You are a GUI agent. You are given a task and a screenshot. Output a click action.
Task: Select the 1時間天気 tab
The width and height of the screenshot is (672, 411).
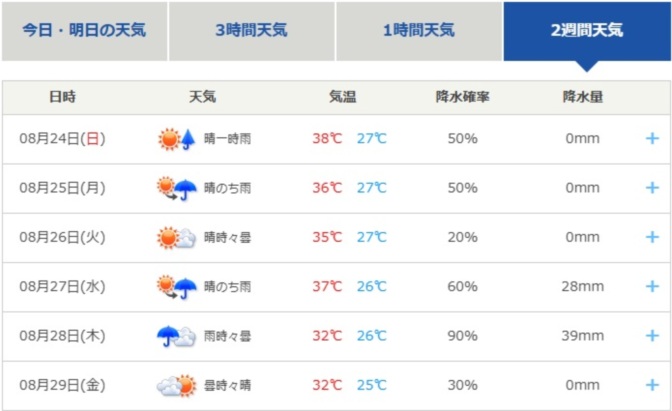point(419,31)
